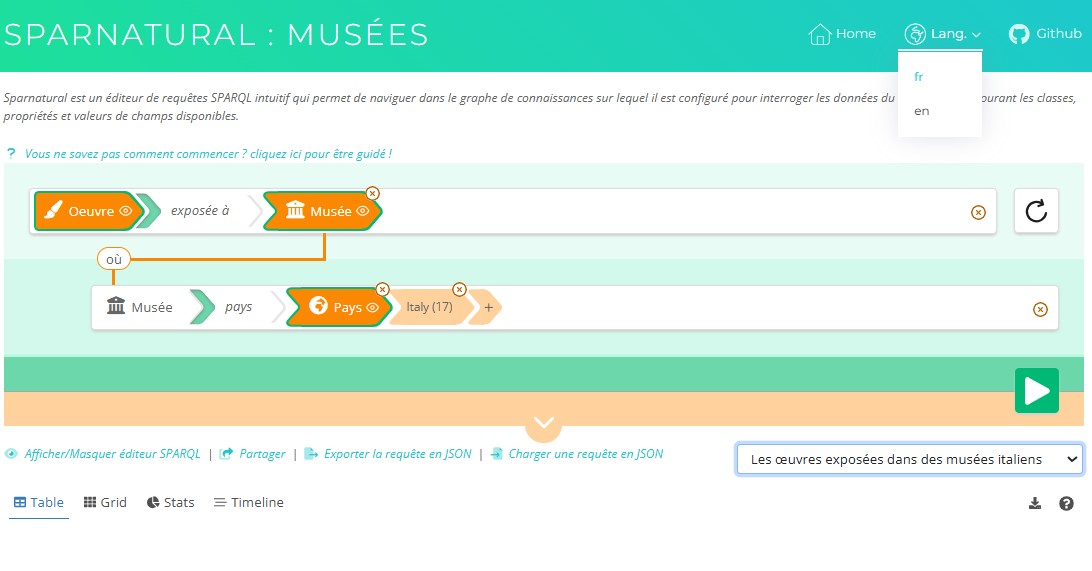Switch to the Stats tab
The height and width of the screenshot is (571, 1092).
pyautogui.click(x=171, y=502)
